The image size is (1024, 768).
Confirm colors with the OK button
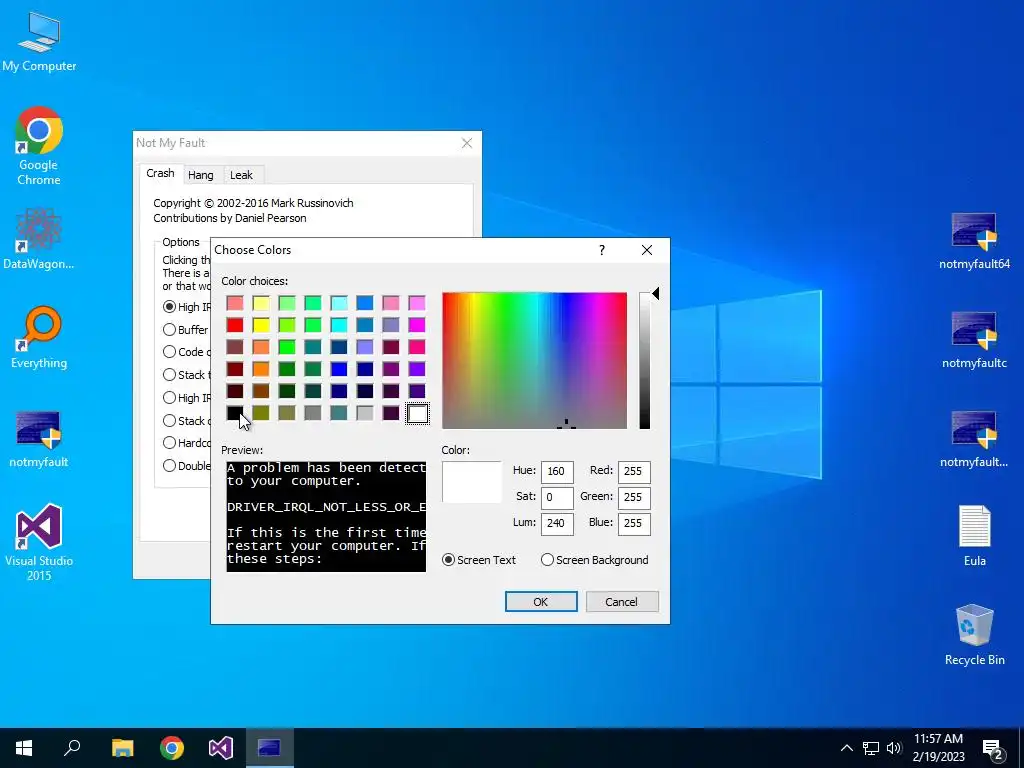pos(541,601)
